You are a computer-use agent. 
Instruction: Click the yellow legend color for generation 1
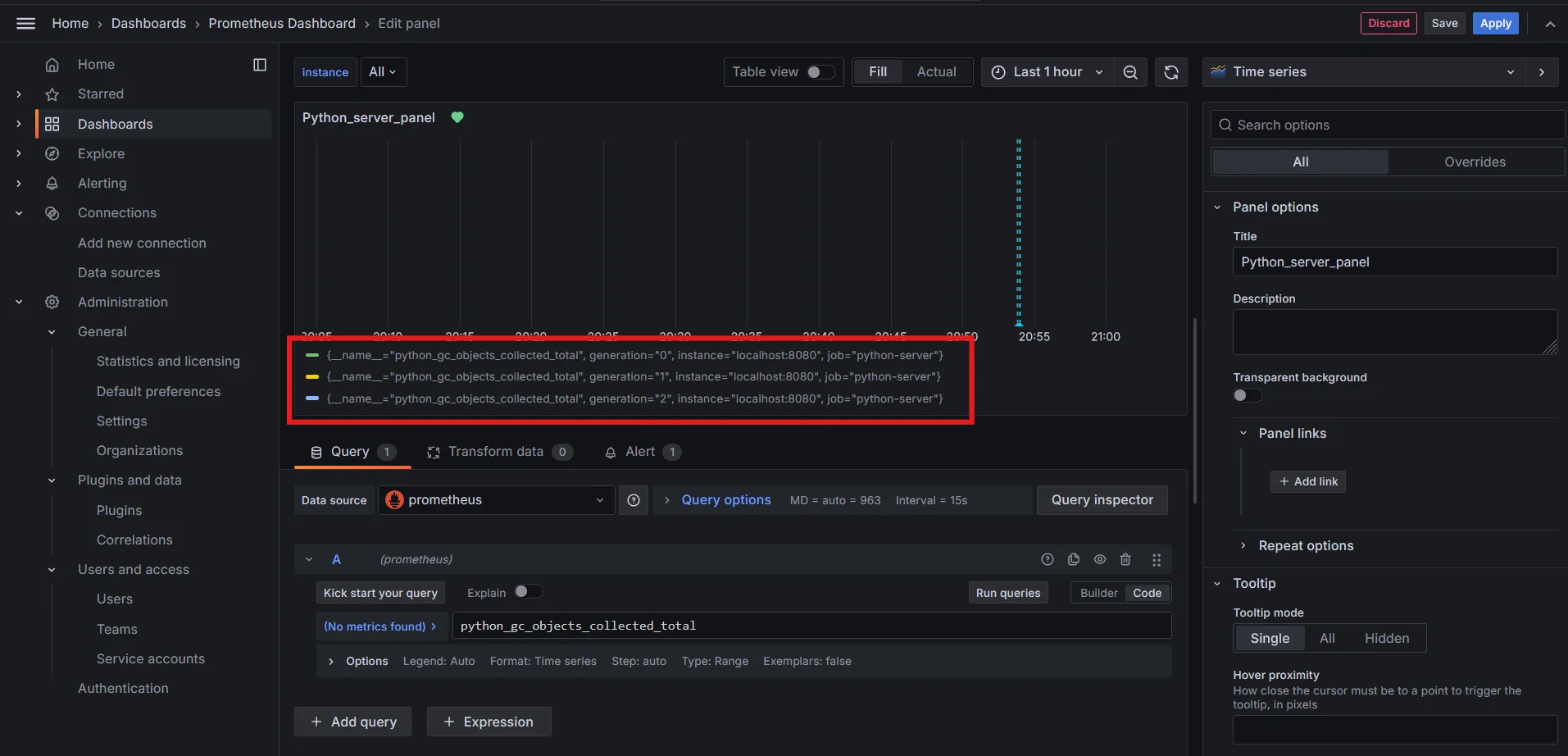[x=311, y=377]
